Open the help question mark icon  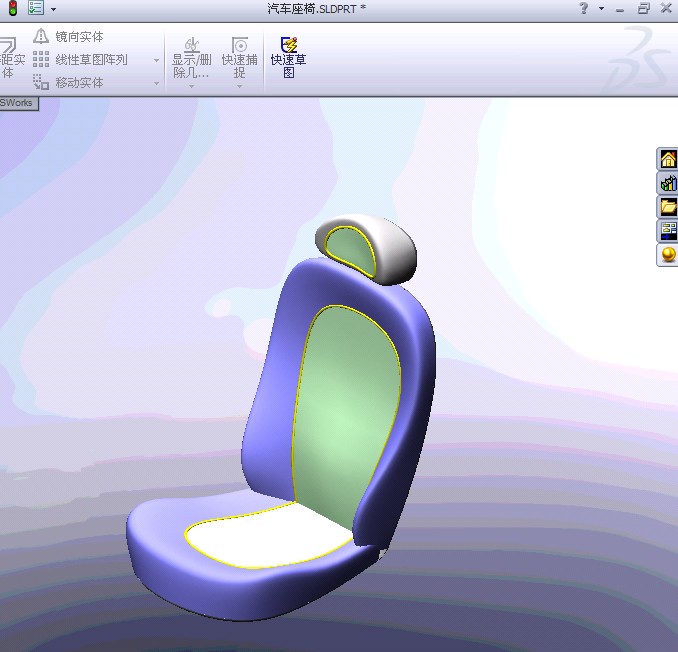click(x=584, y=8)
